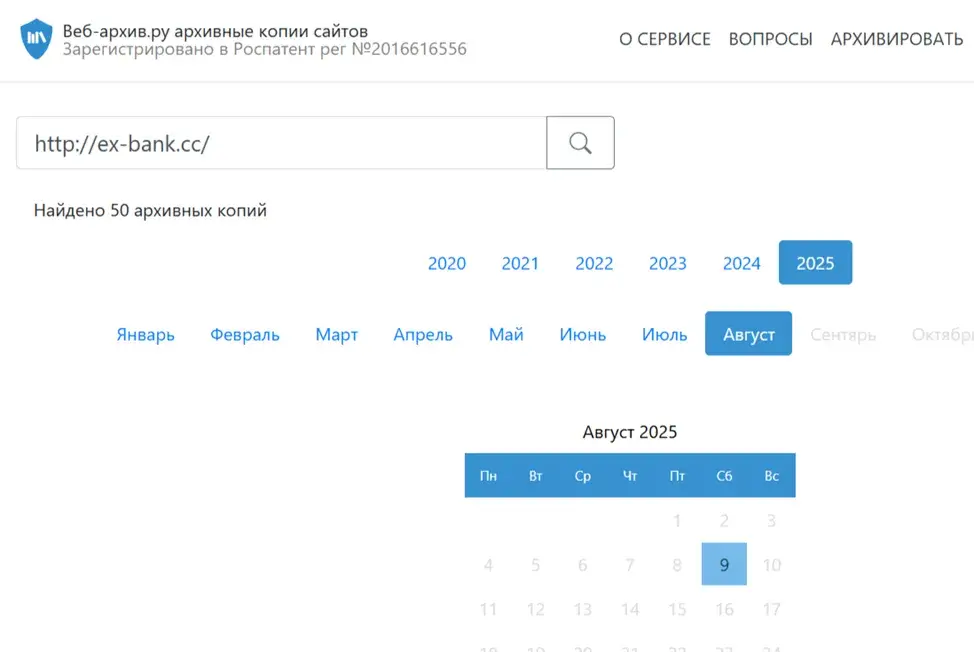Switch to month Июнь
The image size is (974, 652).
click(583, 334)
